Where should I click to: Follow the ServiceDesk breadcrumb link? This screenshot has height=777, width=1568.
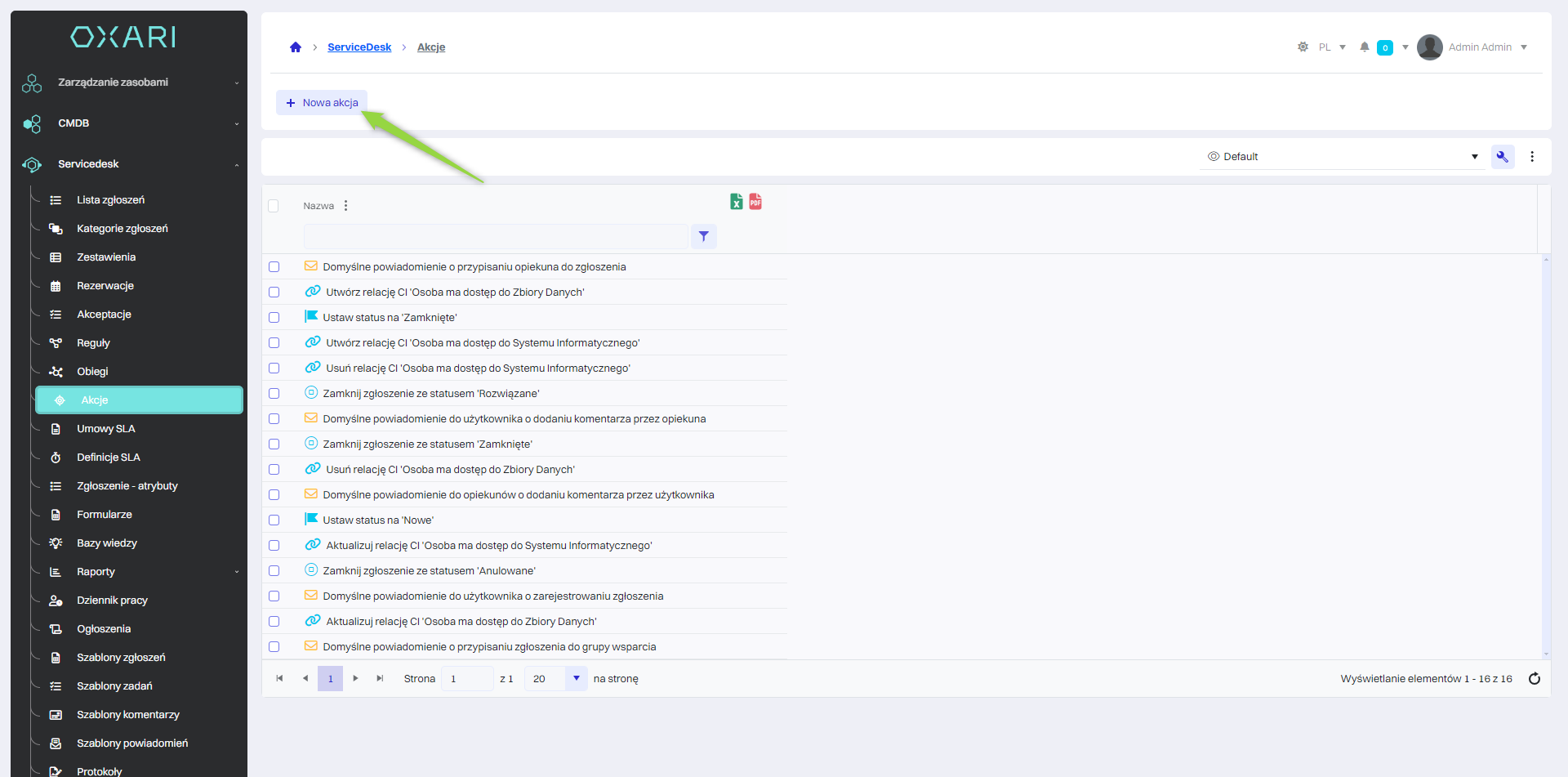[359, 47]
